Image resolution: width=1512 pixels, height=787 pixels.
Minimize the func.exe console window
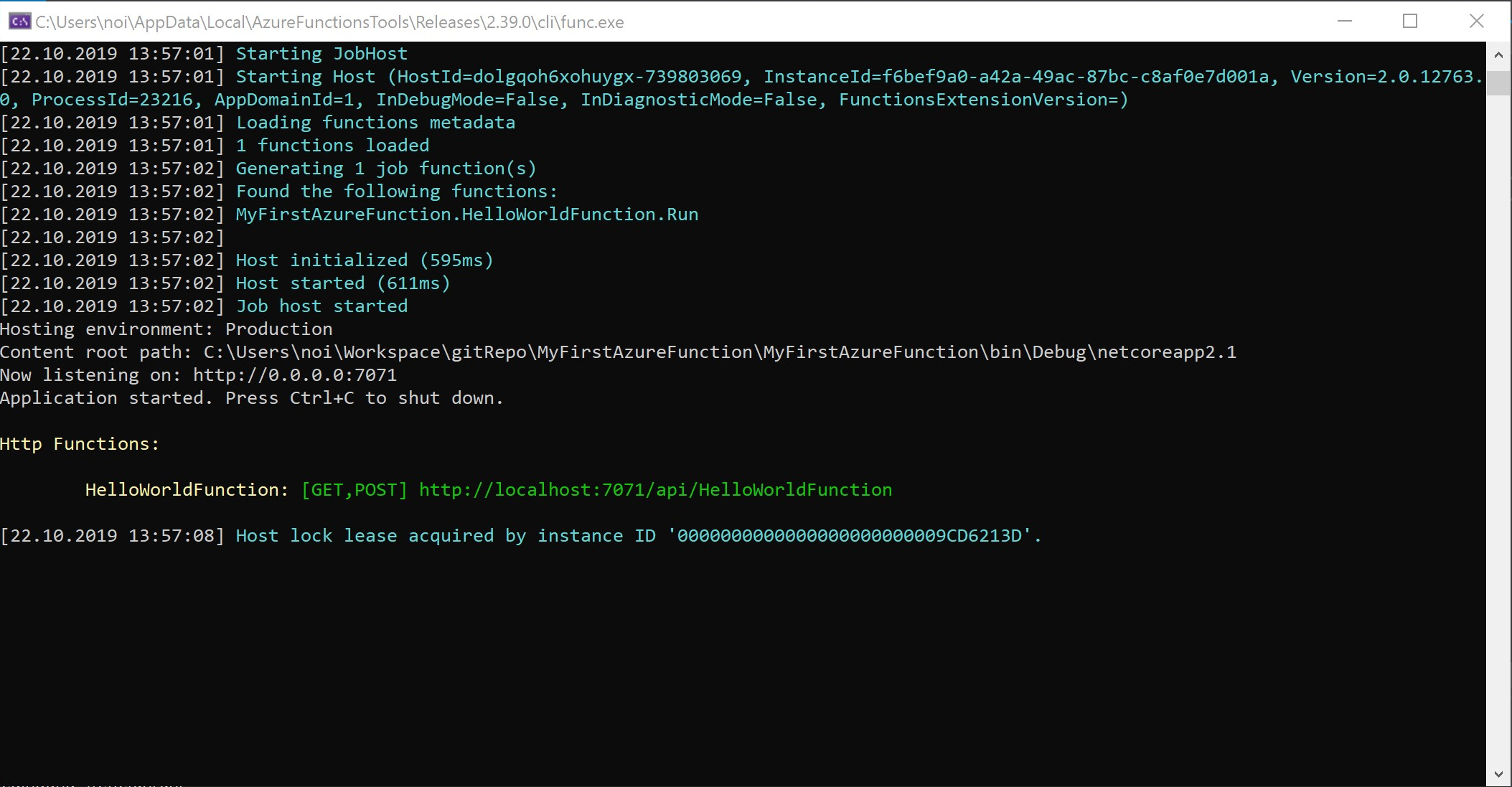[x=1345, y=22]
